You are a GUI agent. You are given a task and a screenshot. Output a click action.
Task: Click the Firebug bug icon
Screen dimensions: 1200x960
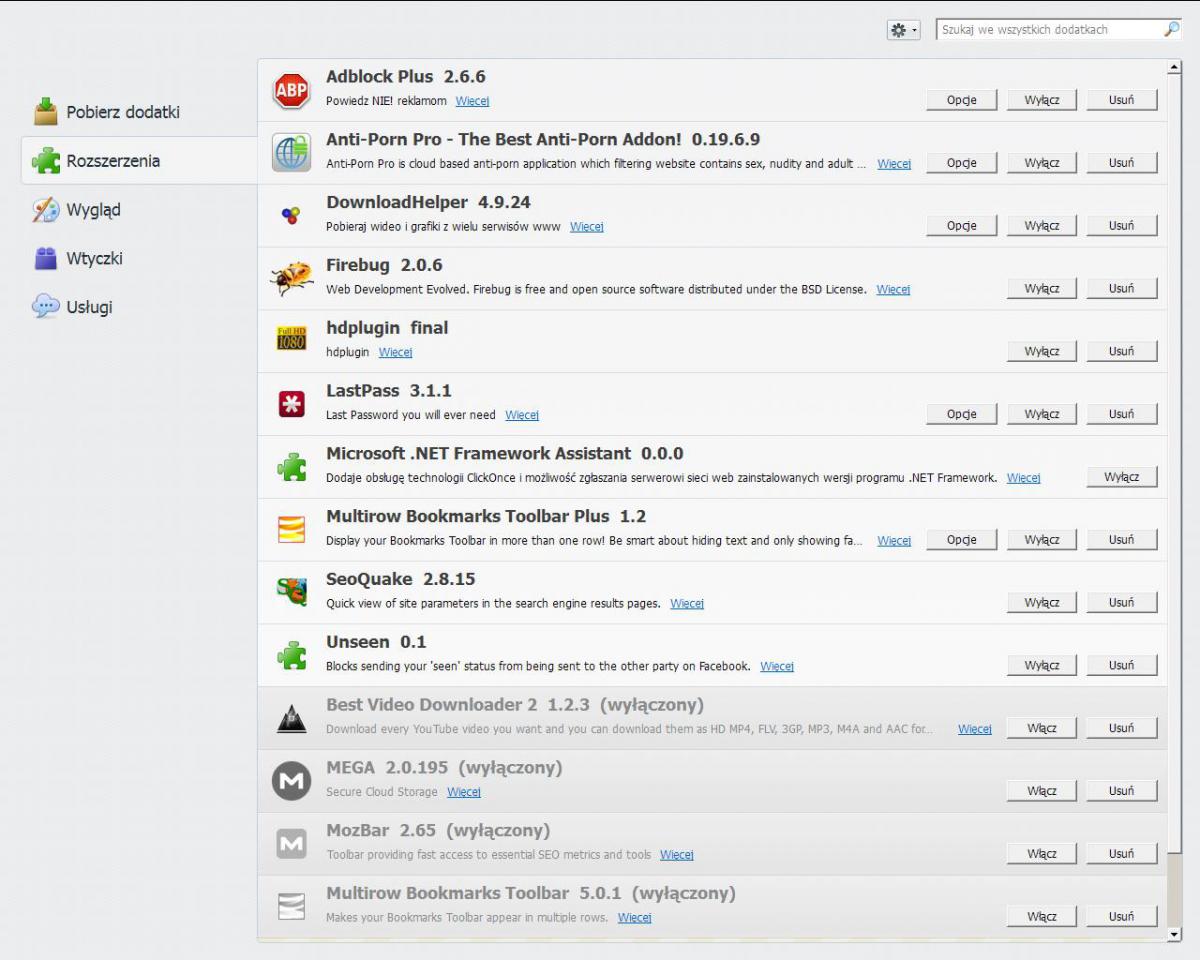pyautogui.click(x=291, y=279)
